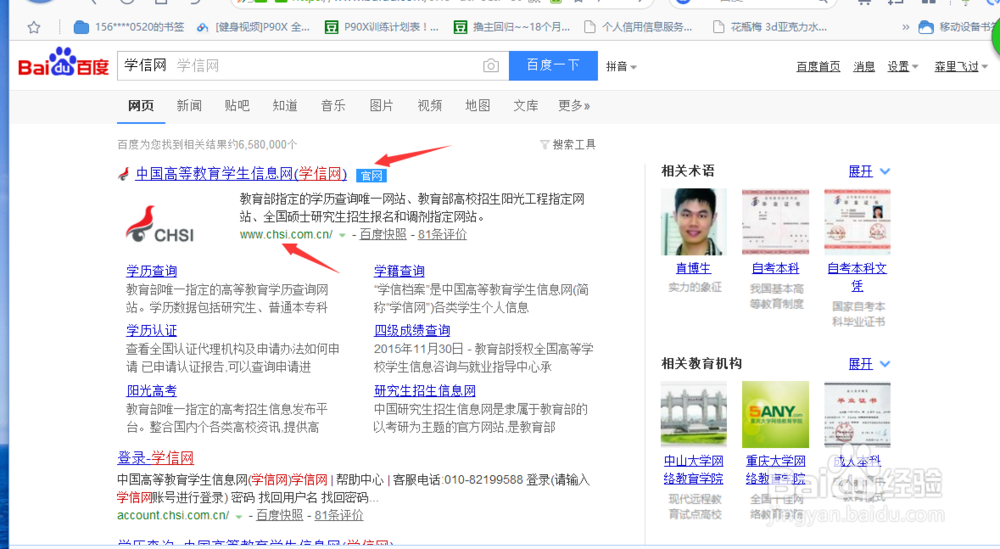Open 81条评价 for chsi.com.cn result

pyautogui.click(x=443, y=235)
